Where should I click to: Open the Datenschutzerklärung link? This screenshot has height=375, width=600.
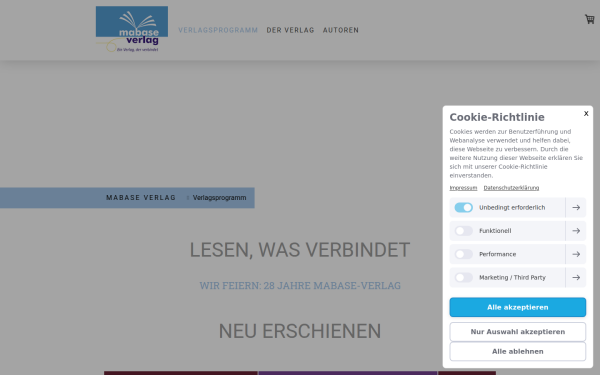(x=511, y=188)
